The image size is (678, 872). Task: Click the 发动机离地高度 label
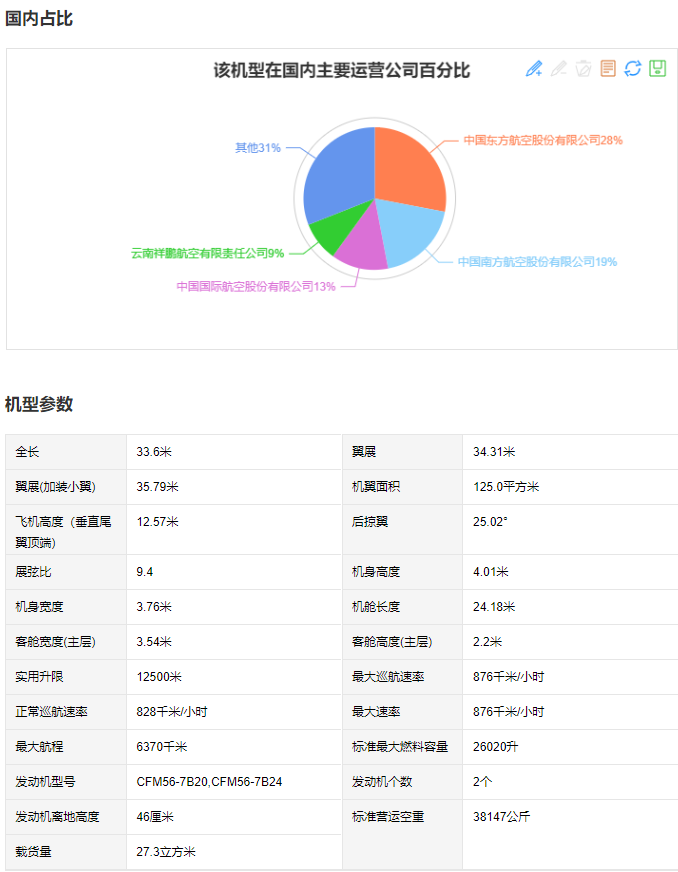coord(57,817)
